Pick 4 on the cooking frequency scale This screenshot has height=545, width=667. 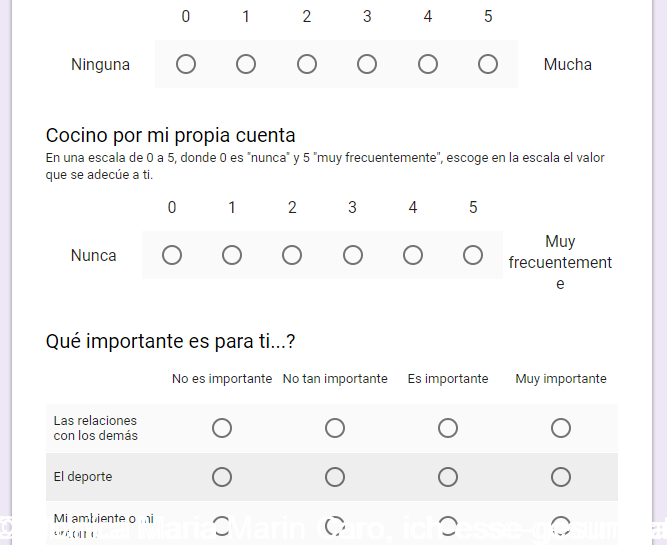[413, 255]
